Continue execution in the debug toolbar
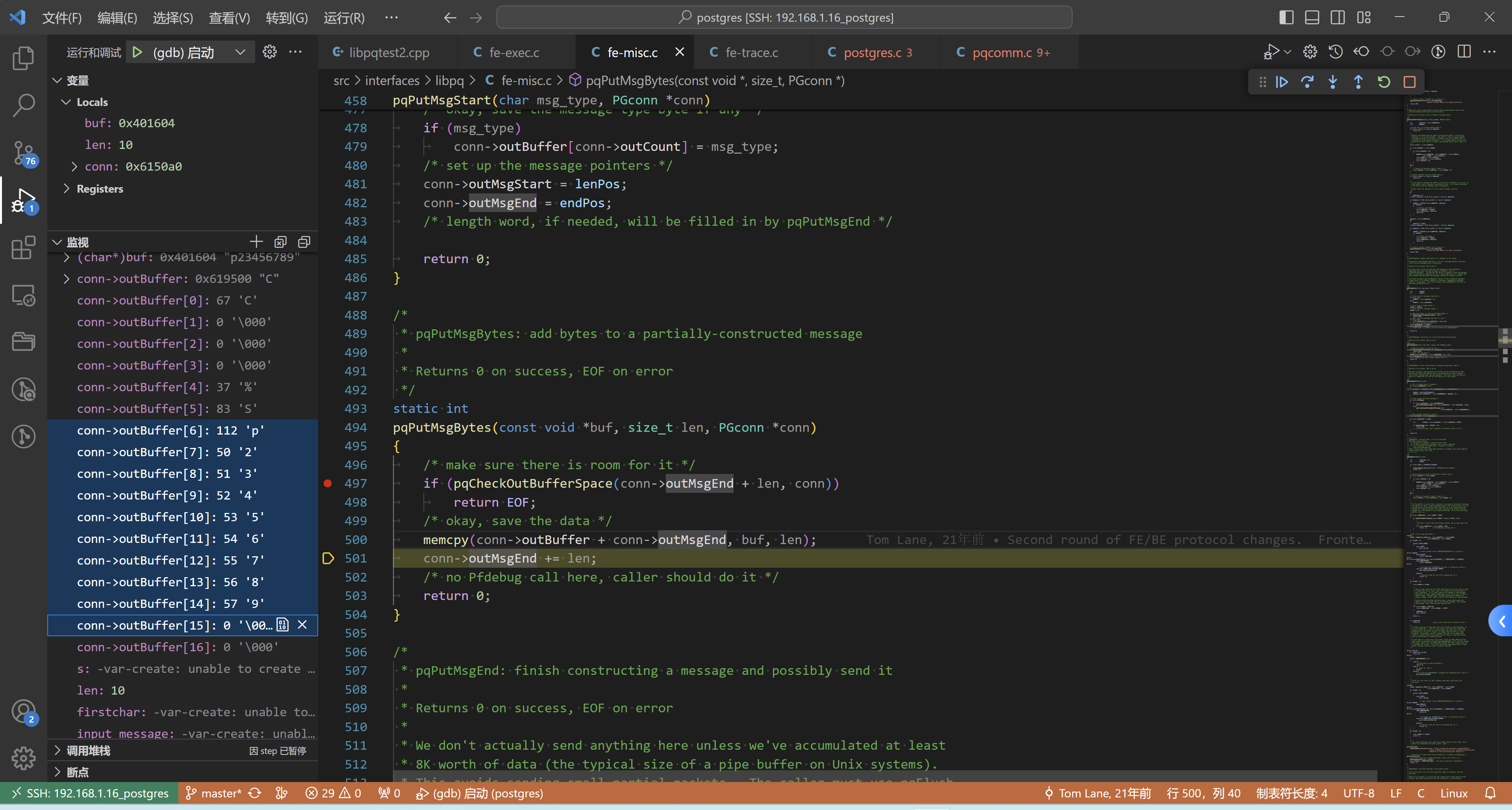The image size is (1512, 810). coord(1282,82)
